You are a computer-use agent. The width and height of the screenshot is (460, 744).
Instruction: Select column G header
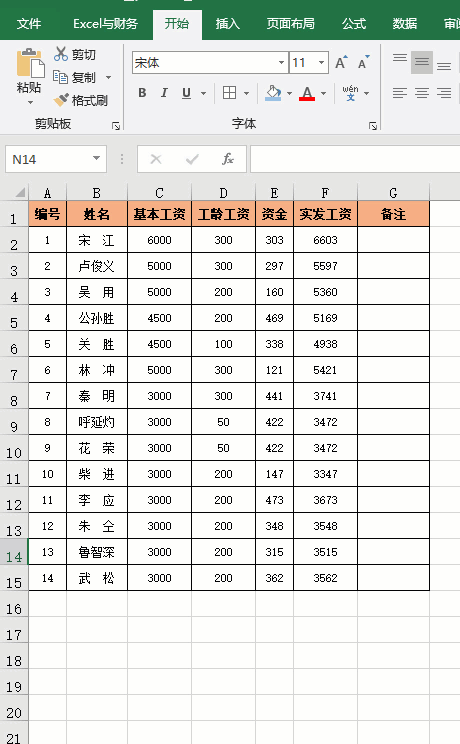pyautogui.click(x=393, y=193)
